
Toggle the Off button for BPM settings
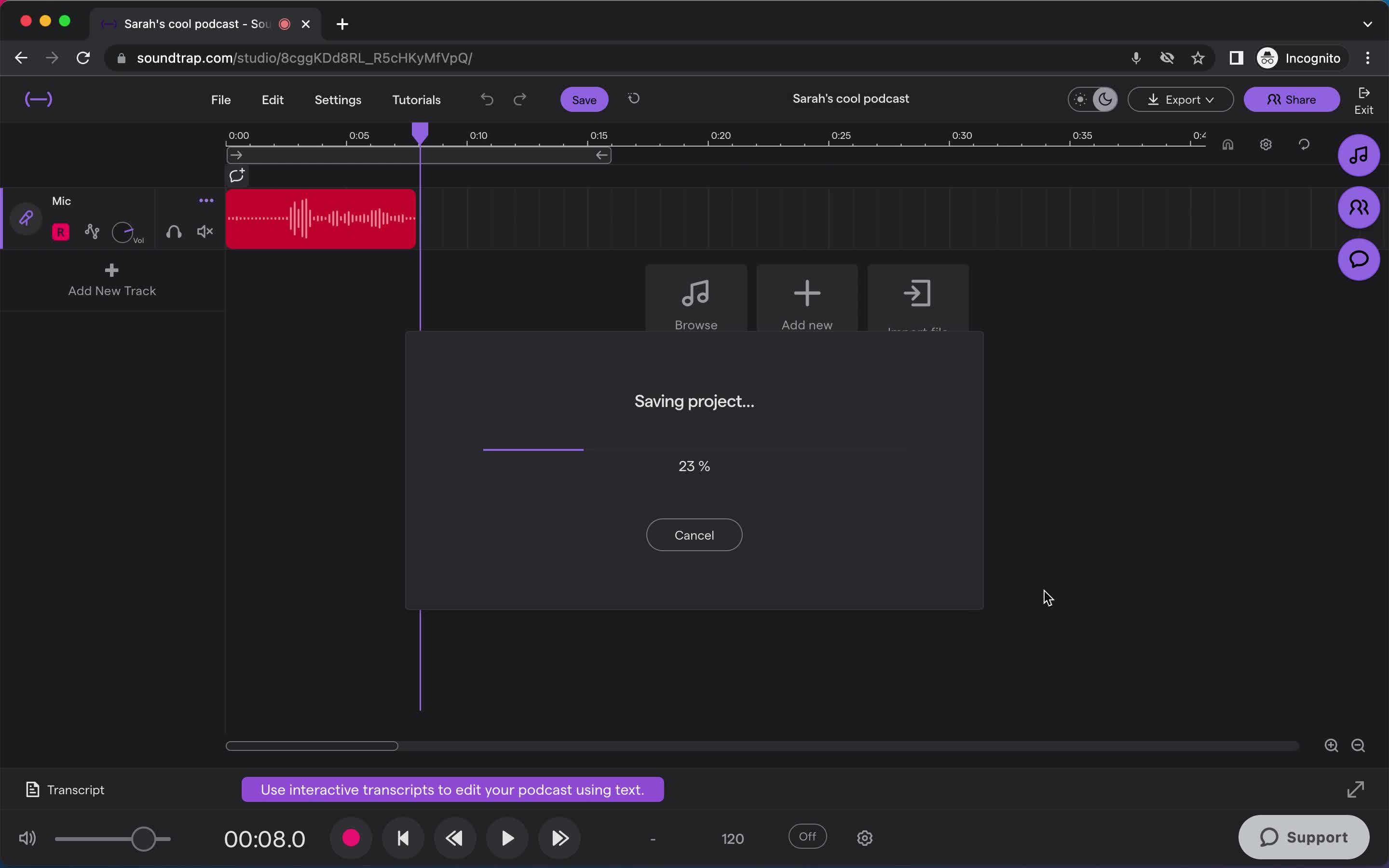807,837
